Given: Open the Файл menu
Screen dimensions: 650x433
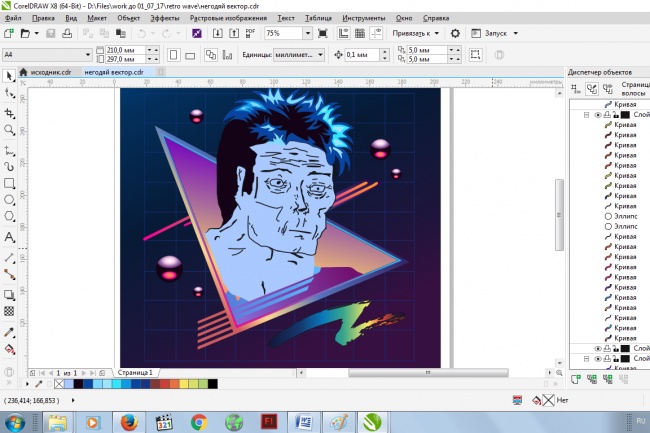Looking at the screenshot, I should coord(13,18).
